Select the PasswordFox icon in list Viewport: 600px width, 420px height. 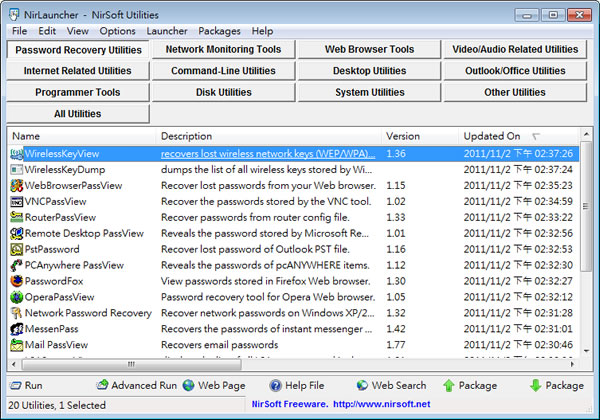point(16,281)
